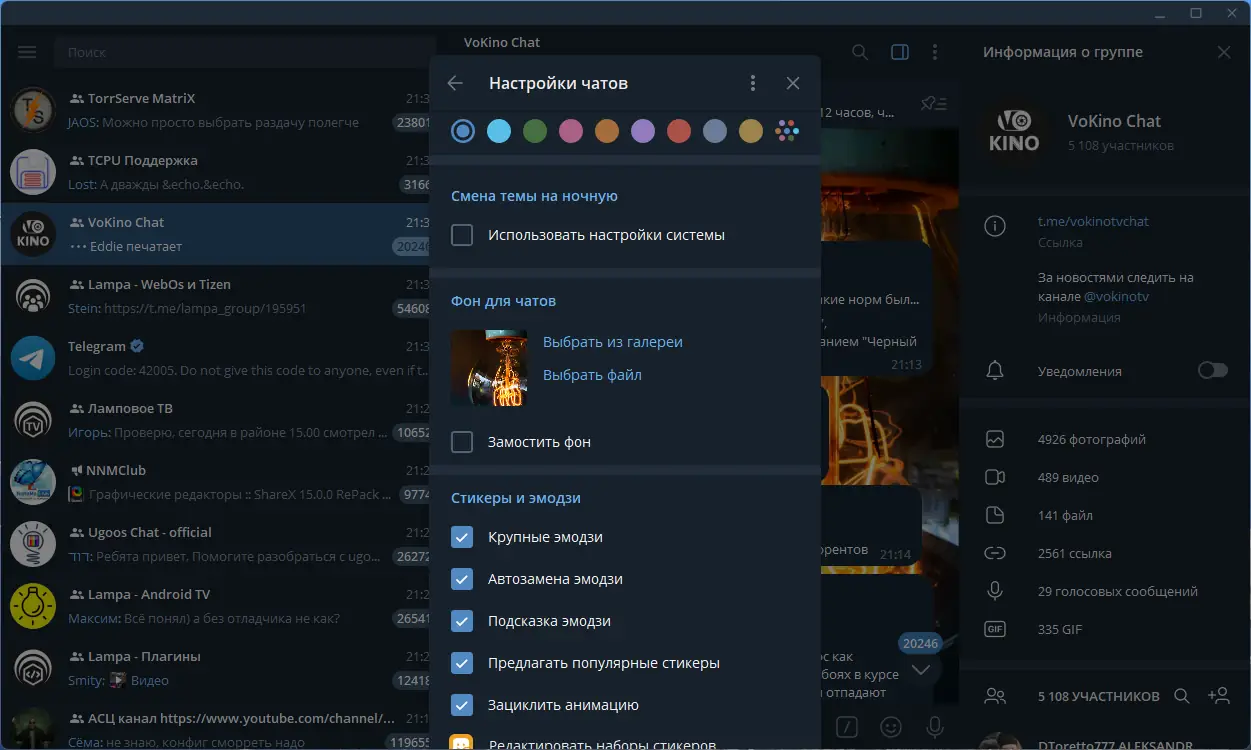Close the chat settings dialog
The image size is (1251, 750).
coord(793,84)
